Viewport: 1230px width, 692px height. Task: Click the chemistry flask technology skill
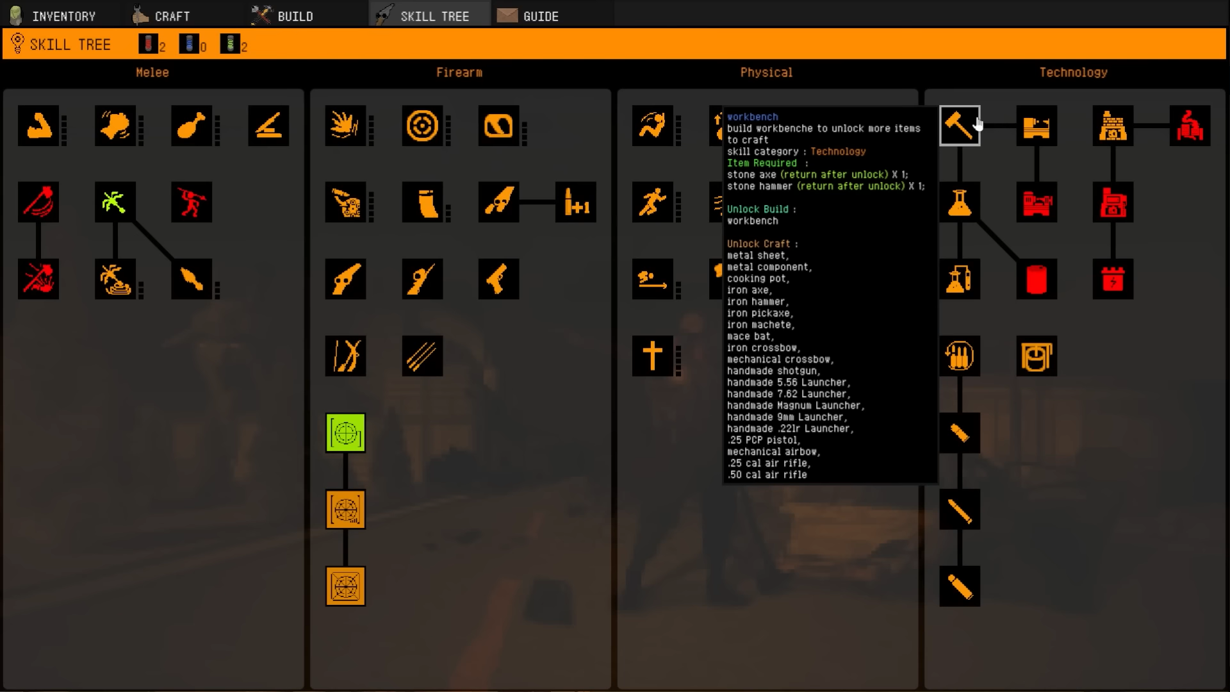click(959, 202)
